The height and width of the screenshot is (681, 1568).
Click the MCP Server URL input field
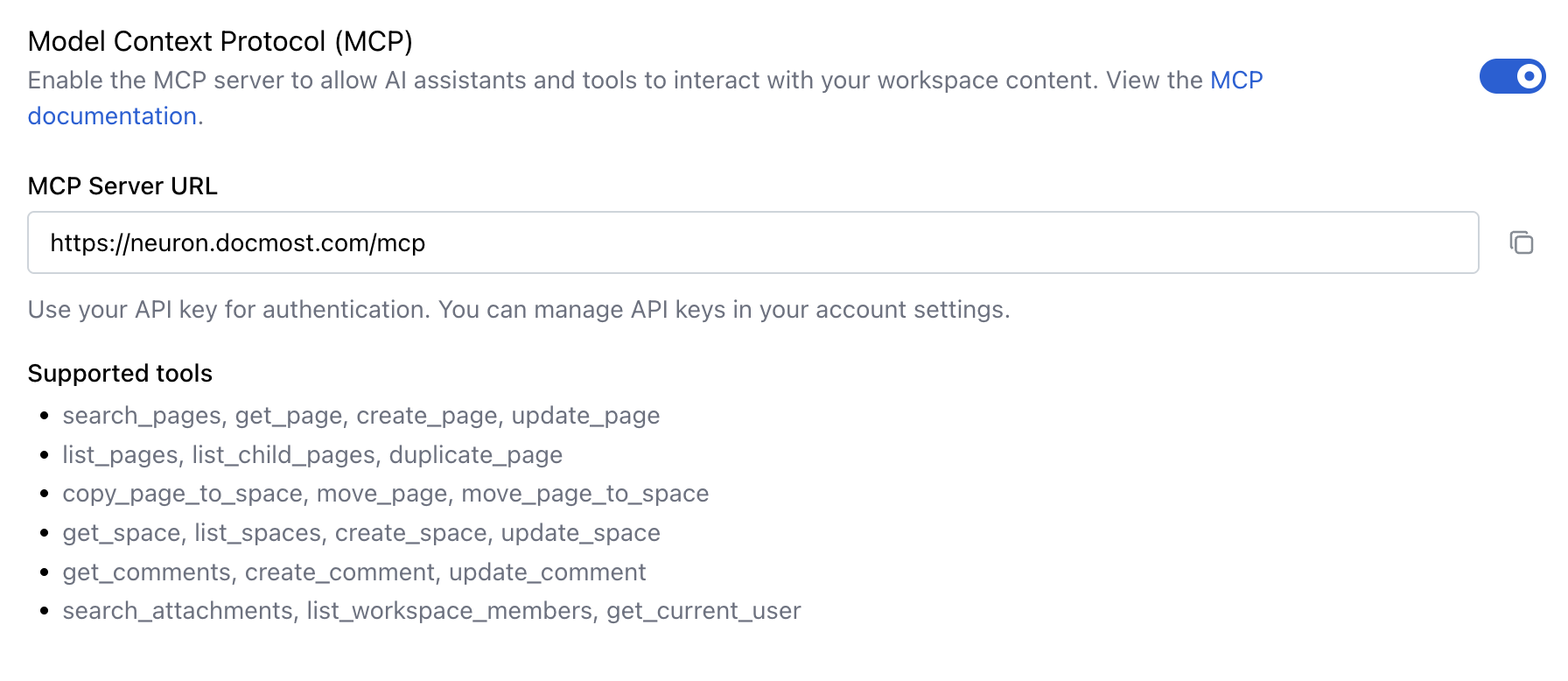pos(752,242)
